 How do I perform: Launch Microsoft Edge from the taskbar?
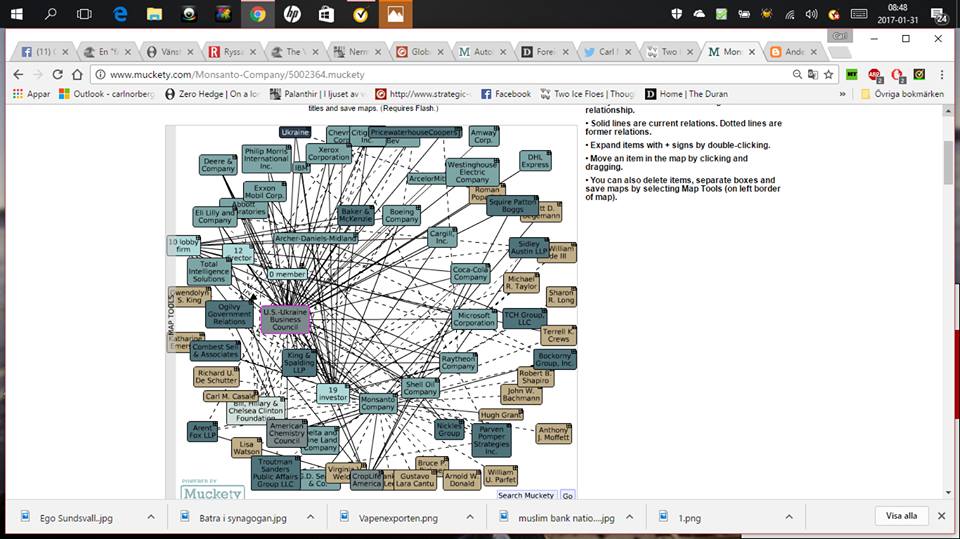(120, 14)
